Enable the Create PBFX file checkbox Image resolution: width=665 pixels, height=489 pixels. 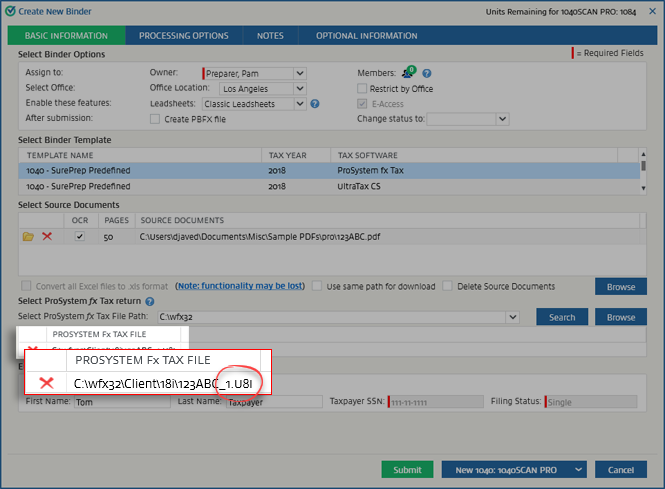pos(155,118)
